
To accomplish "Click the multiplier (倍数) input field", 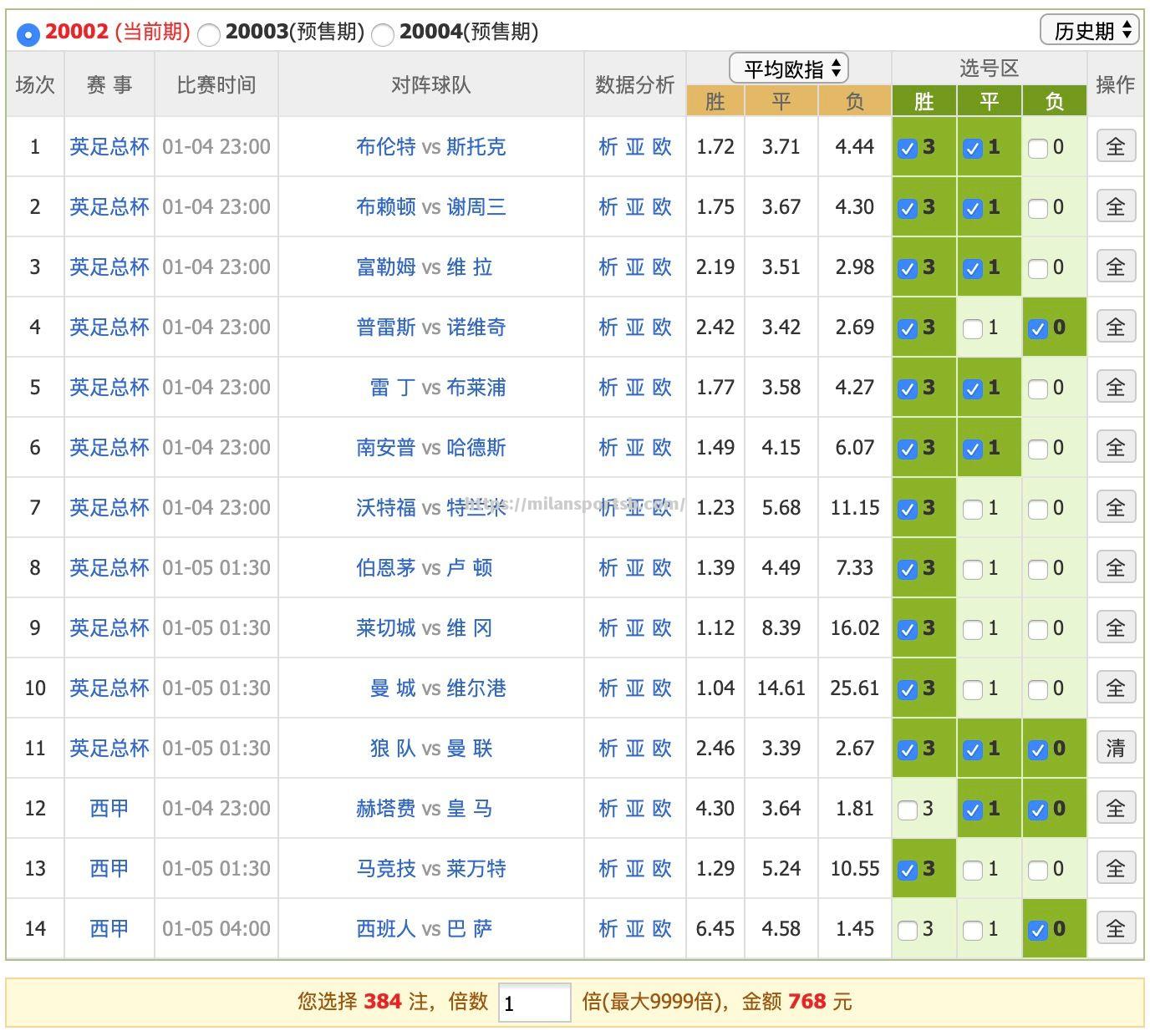I will click(535, 1002).
